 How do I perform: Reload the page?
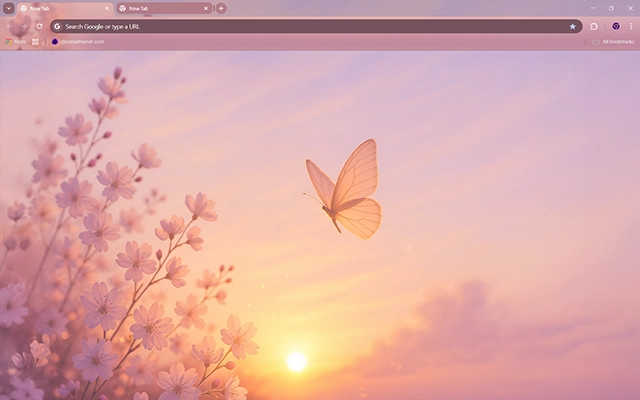coord(39,27)
